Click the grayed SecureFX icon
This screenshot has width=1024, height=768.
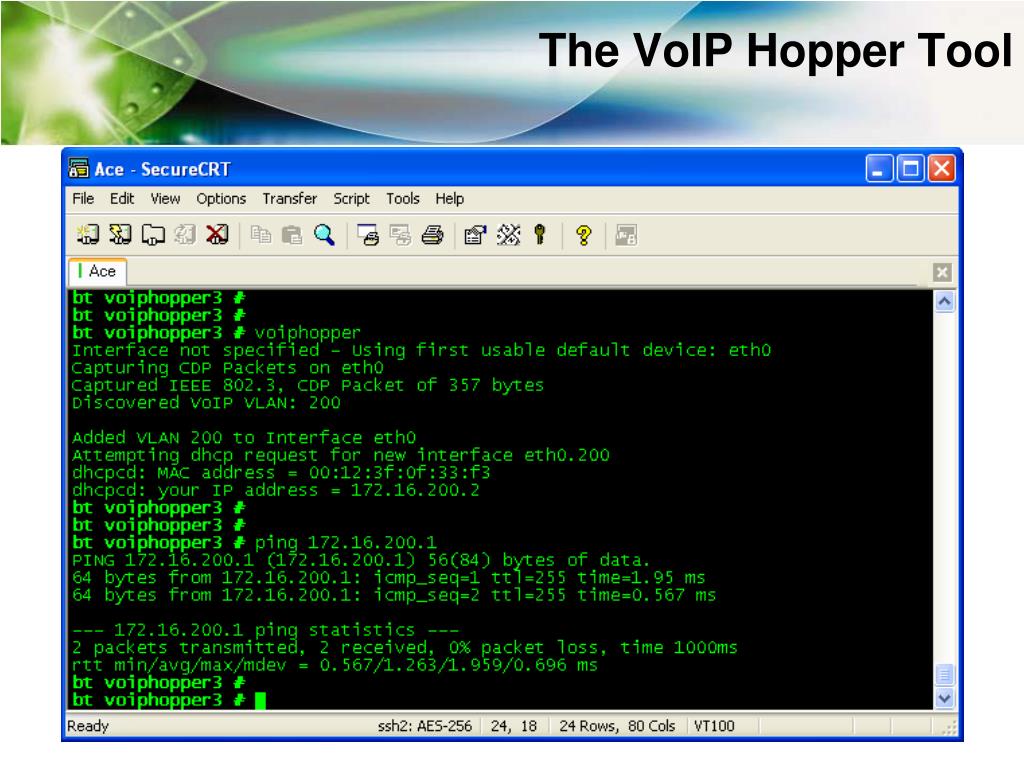point(626,234)
